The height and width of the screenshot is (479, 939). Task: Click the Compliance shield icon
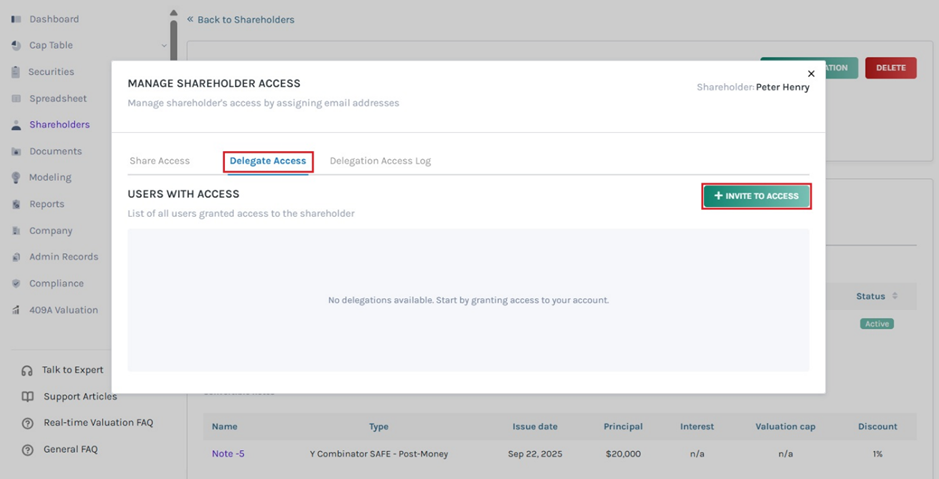pos(16,283)
